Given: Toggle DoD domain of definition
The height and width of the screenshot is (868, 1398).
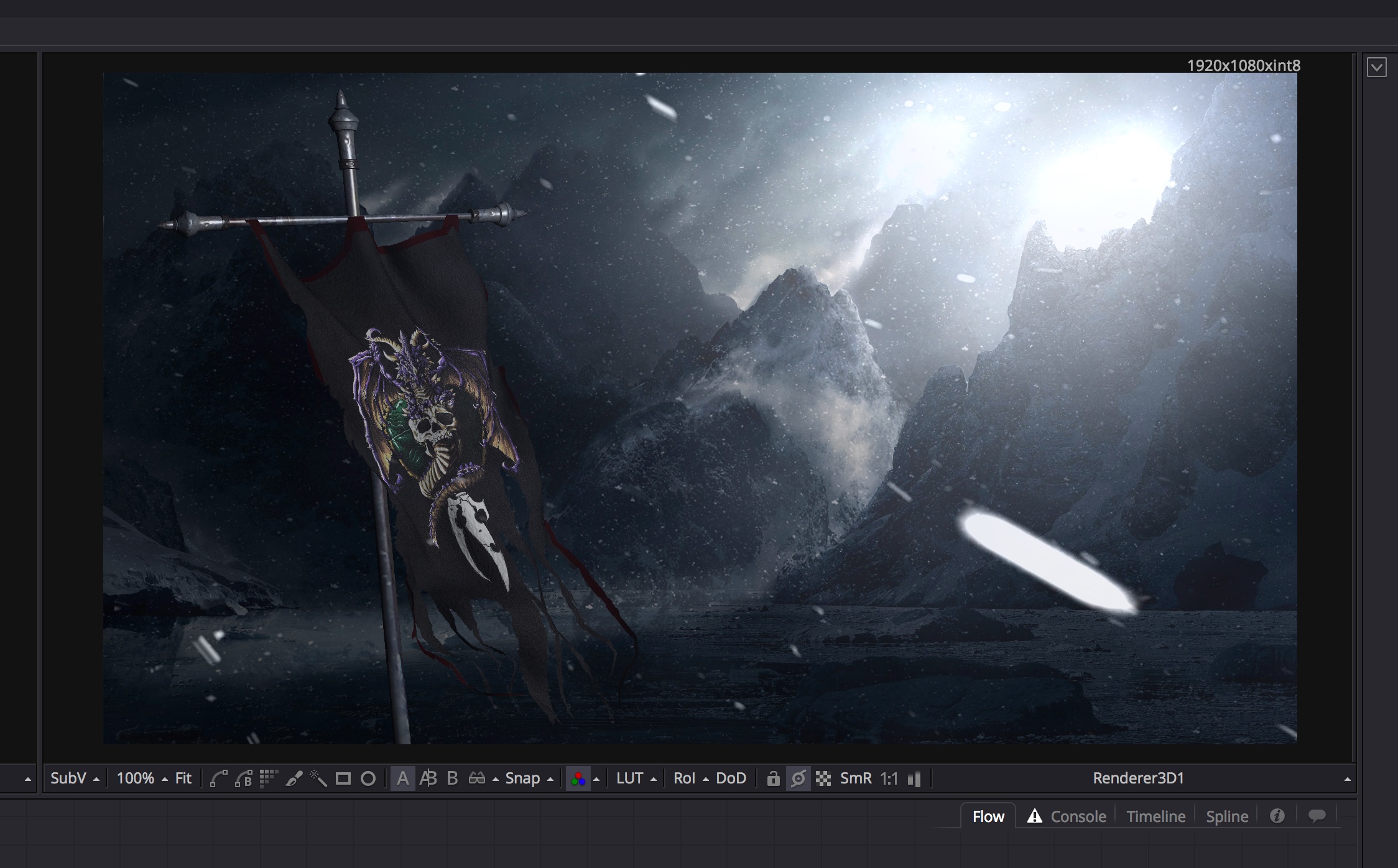Looking at the screenshot, I should click(731, 778).
